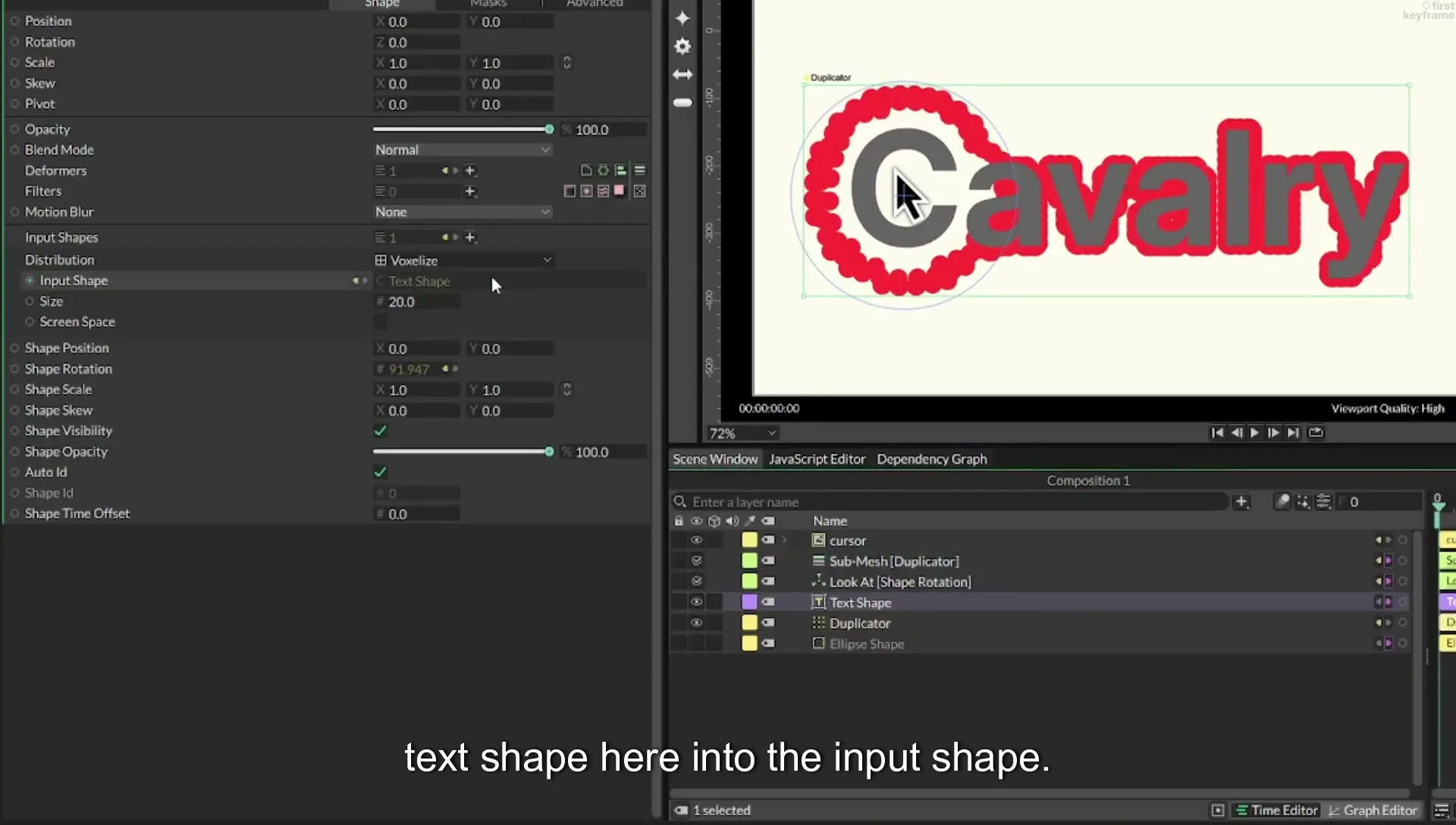
Task: Click the lock column header icon
Action: [x=679, y=521]
